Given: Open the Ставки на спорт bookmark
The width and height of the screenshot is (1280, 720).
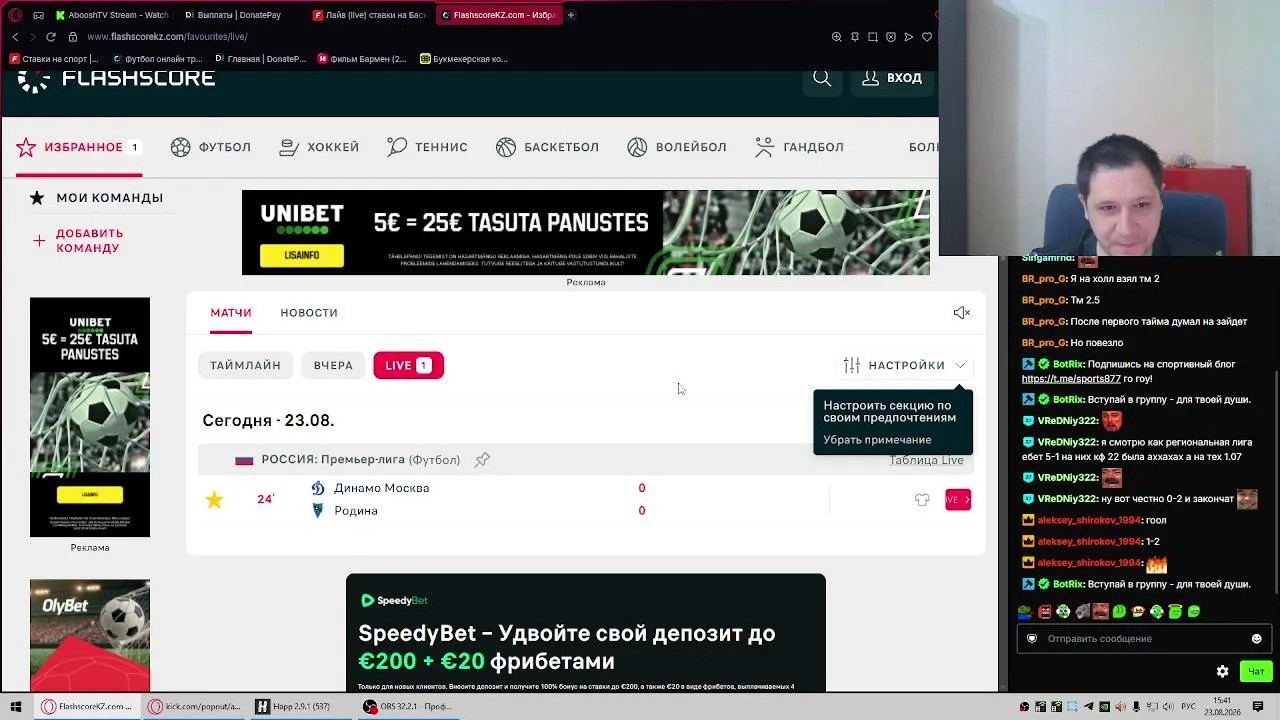Looking at the screenshot, I should (54, 59).
